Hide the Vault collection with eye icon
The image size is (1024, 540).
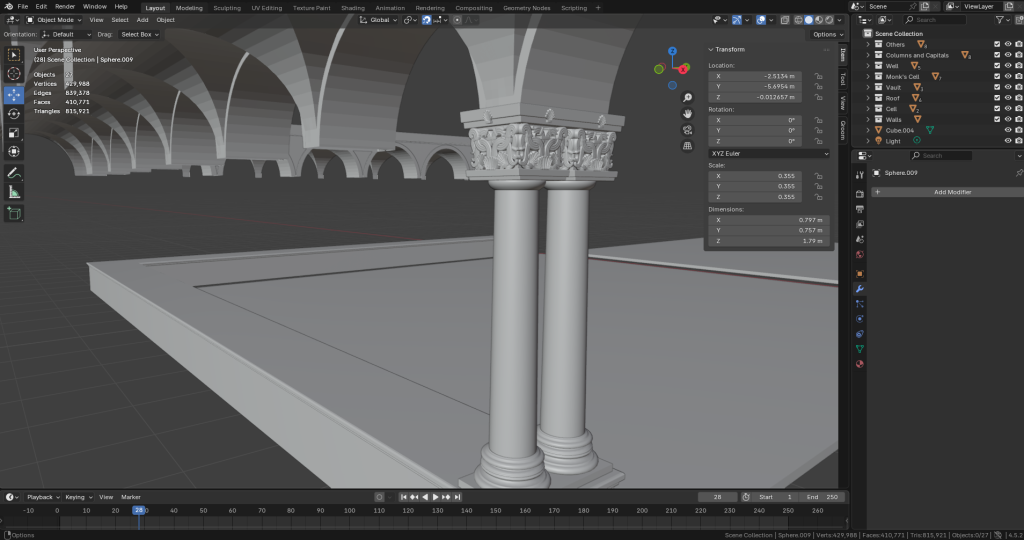click(1008, 87)
